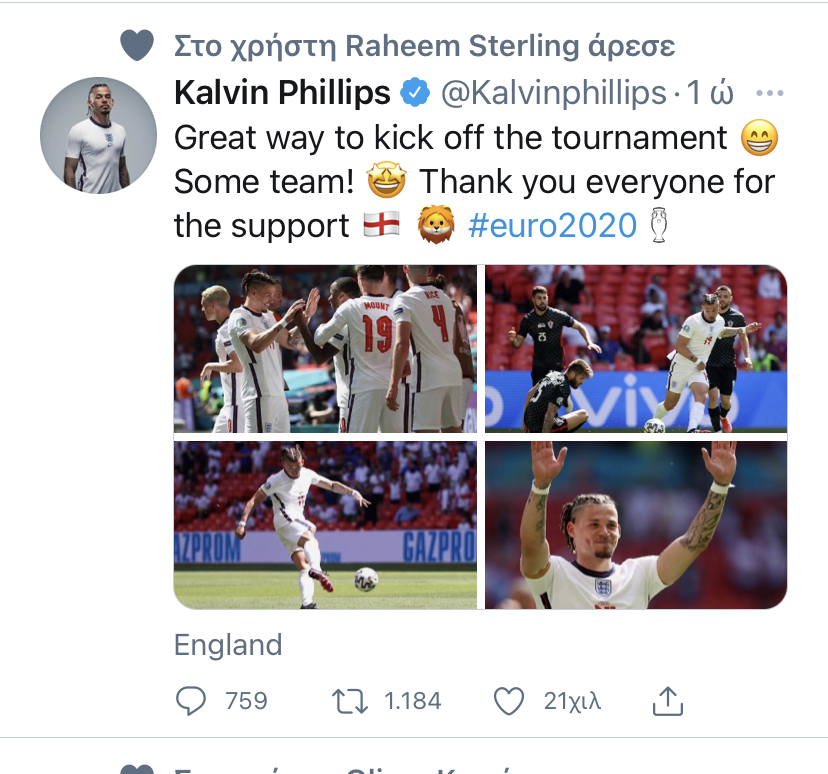The height and width of the screenshot is (774, 828).
Task: Reply to Kalvin Phillips' tweet
Action: (191, 701)
